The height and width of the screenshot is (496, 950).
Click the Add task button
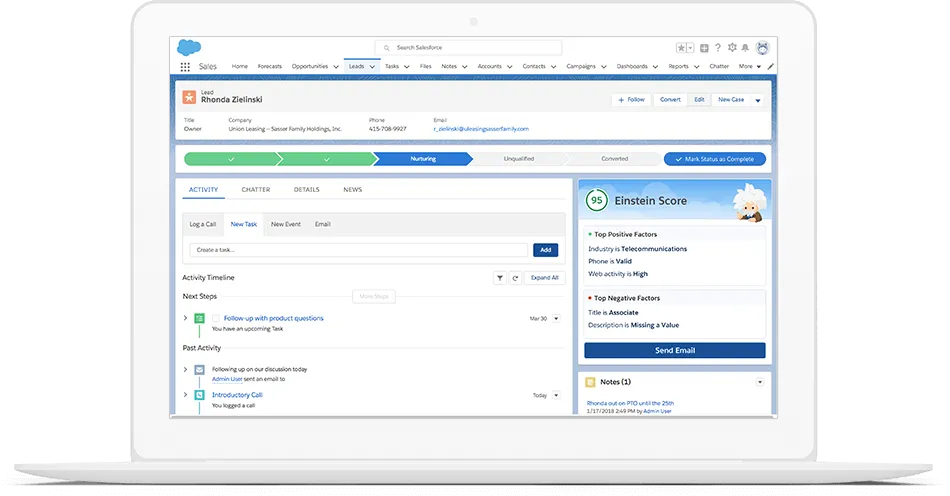tap(545, 250)
